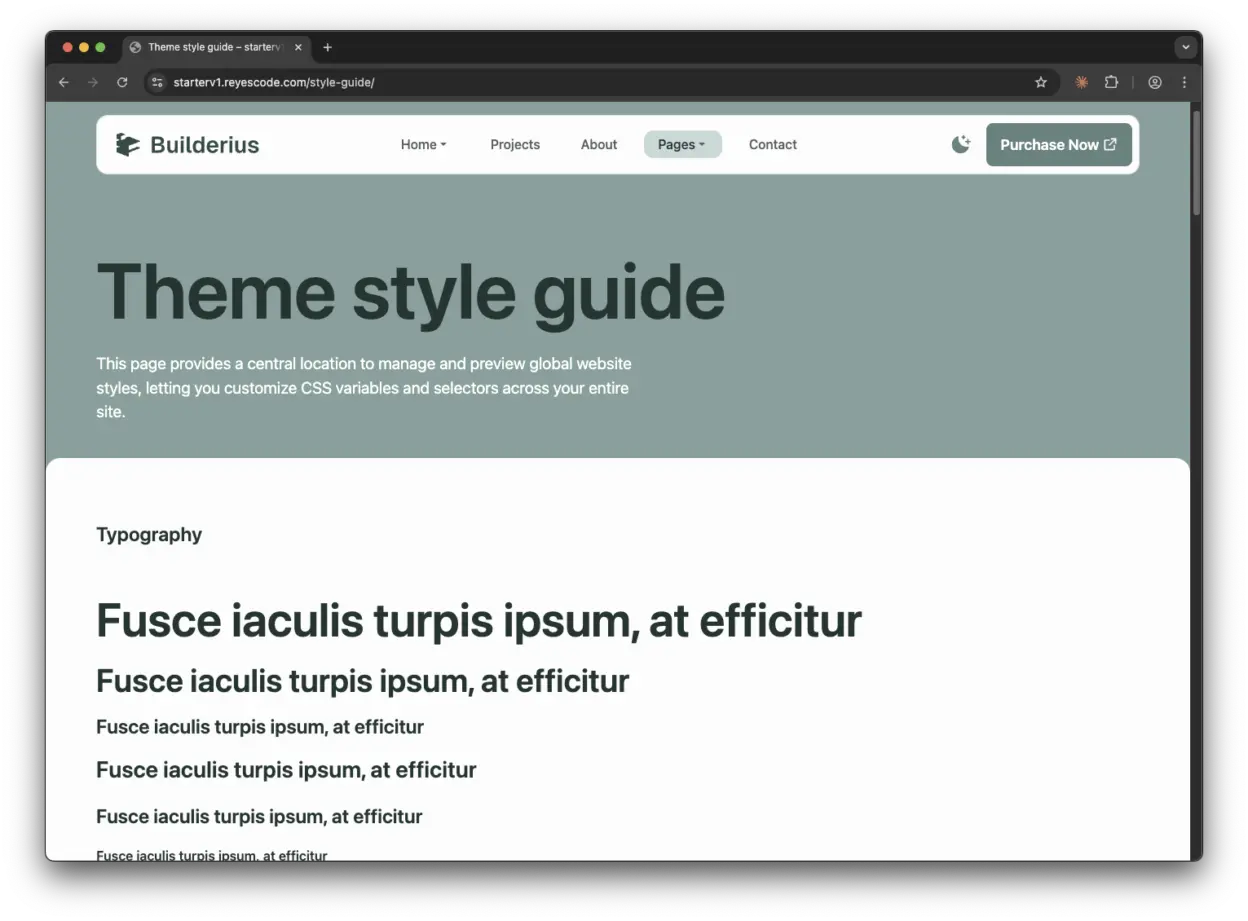Navigate to the Contact page
The width and height of the screenshot is (1248, 921).
[x=772, y=145]
